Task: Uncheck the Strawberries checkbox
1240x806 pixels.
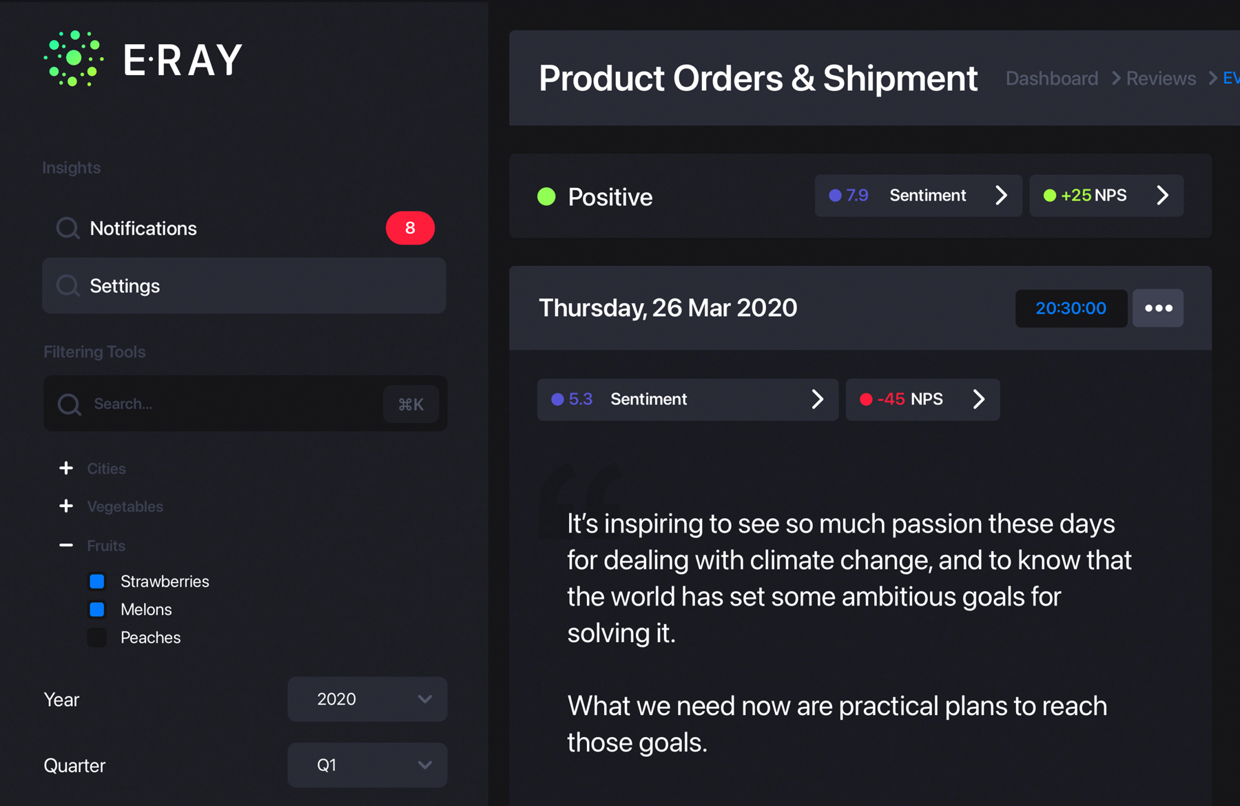Action: point(97,581)
